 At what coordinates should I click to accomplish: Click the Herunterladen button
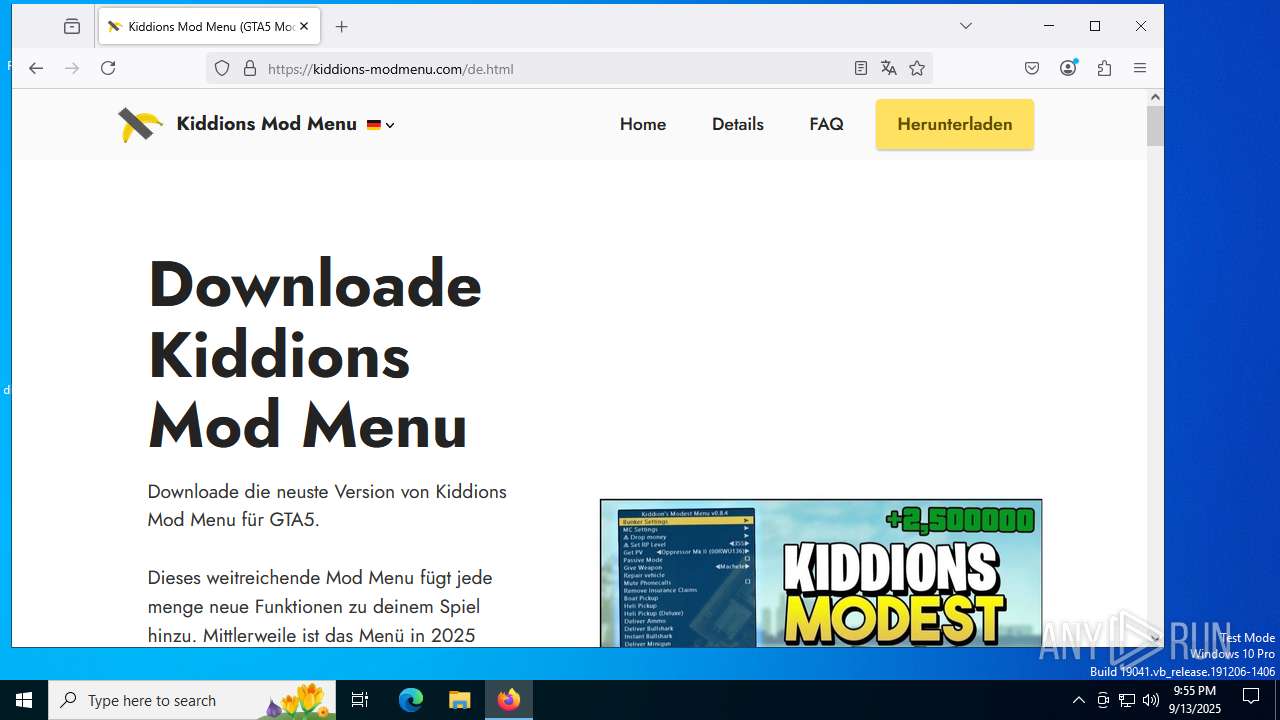tap(955, 125)
